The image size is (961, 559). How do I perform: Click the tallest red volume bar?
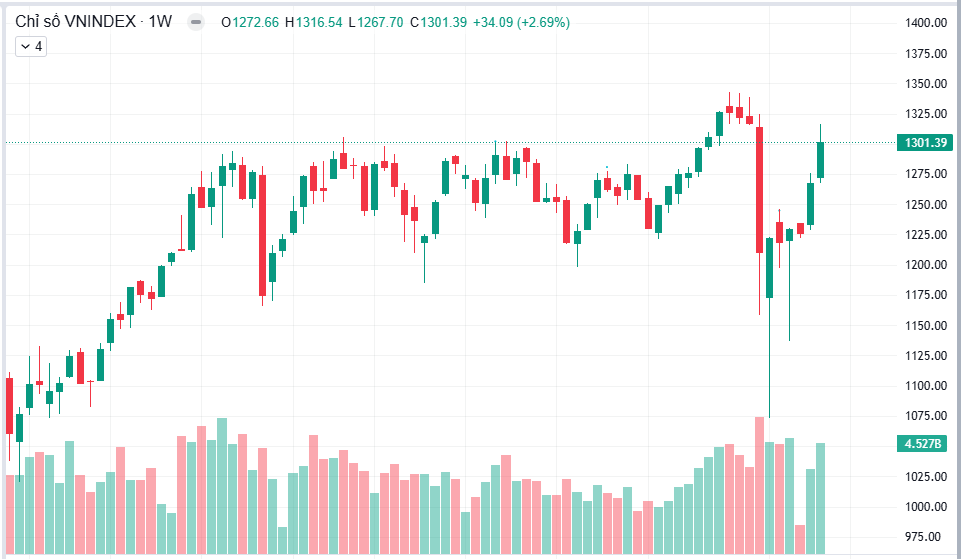(760, 485)
